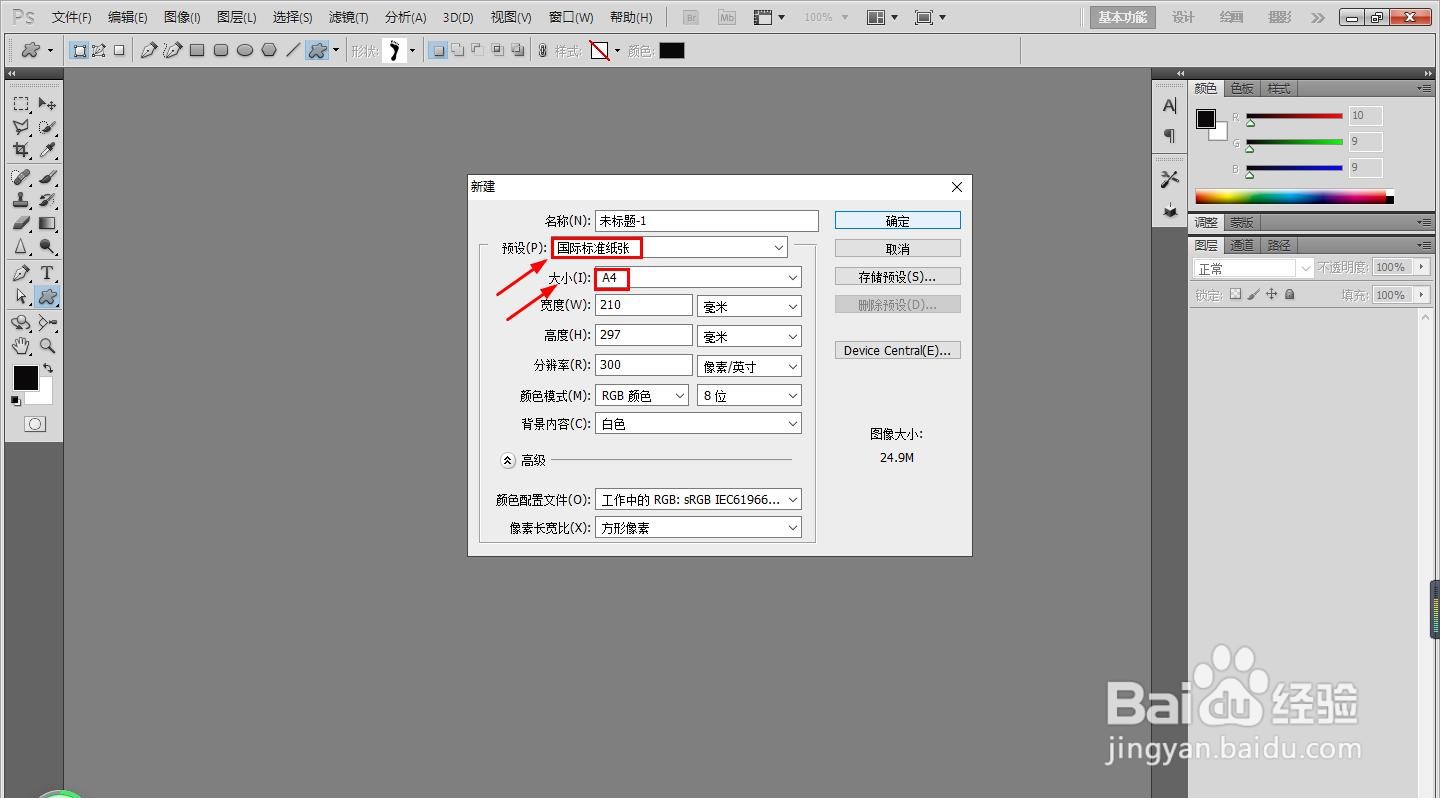Image resolution: width=1440 pixels, height=798 pixels.
Task: Choose Shape Layers mode in options bar
Action: coord(79,50)
